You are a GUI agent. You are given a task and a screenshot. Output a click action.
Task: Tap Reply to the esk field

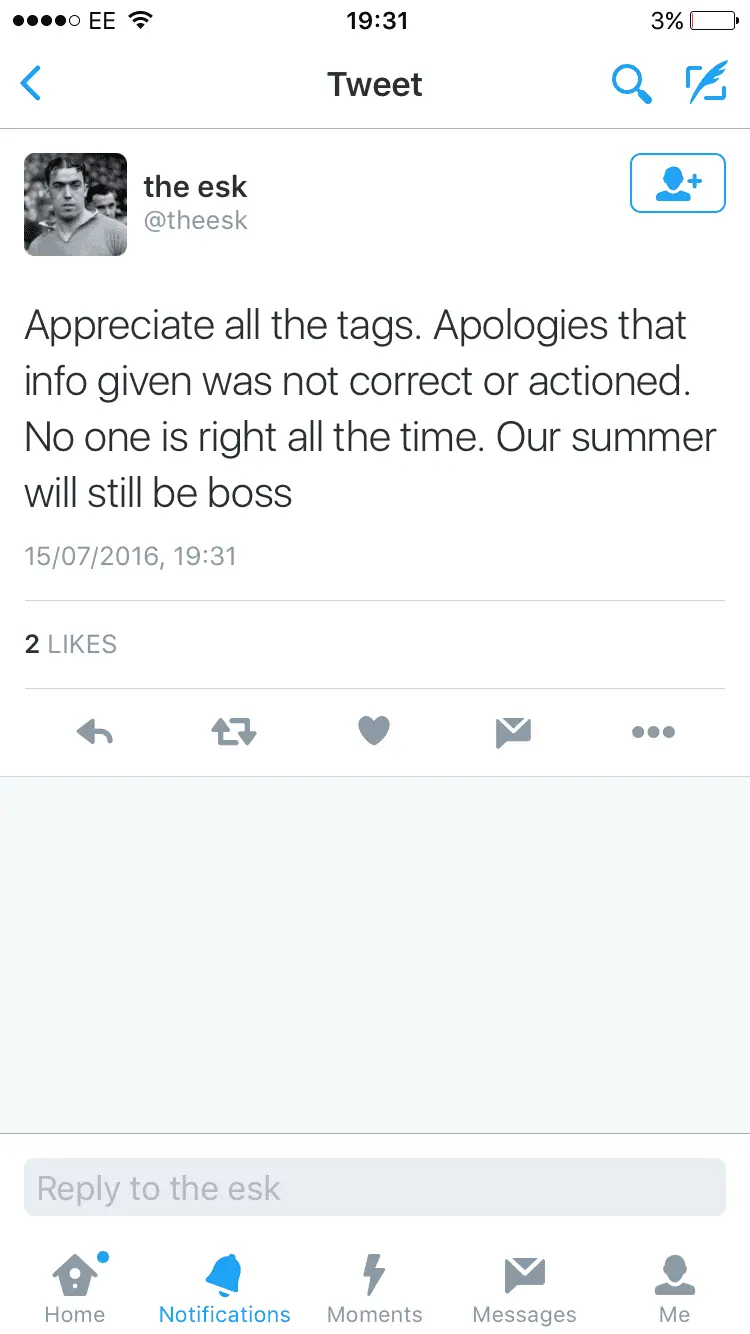pos(375,1187)
